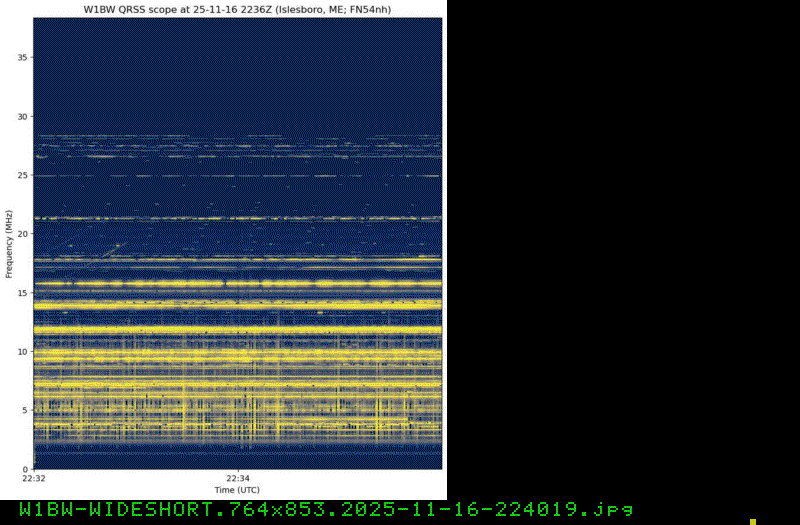800x525 pixels.
Task: Click the 22:32 time axis tick label
Action: [34, 478]
